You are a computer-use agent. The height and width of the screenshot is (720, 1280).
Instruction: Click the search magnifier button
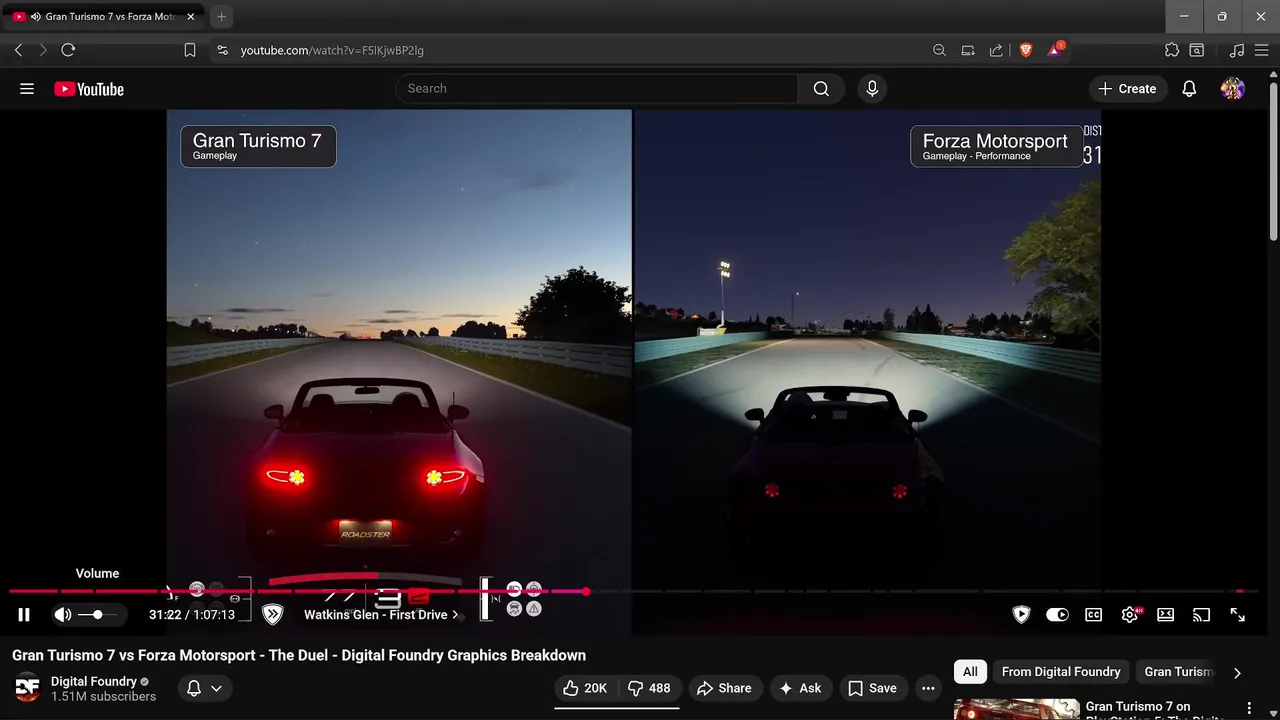point(821,89)
